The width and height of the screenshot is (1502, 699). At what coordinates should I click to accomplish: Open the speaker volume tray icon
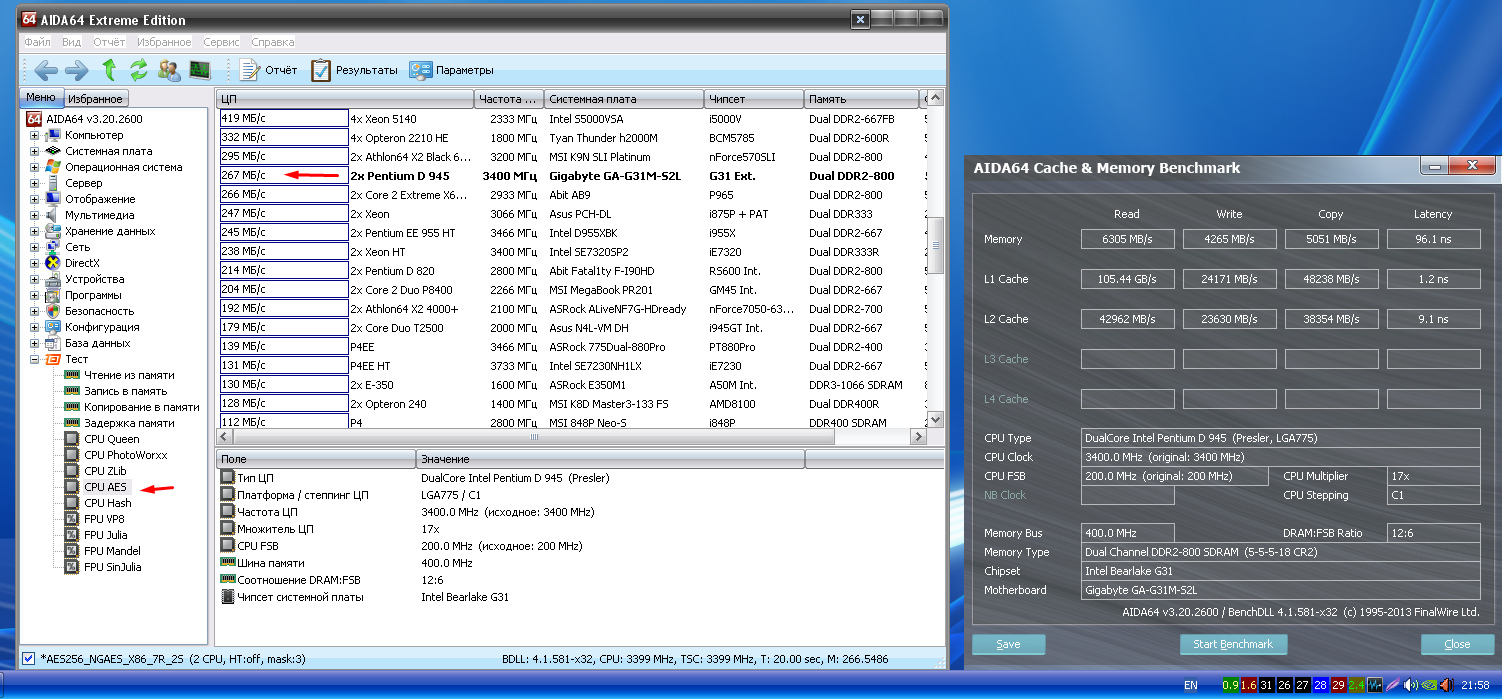tap(1410, 685)
